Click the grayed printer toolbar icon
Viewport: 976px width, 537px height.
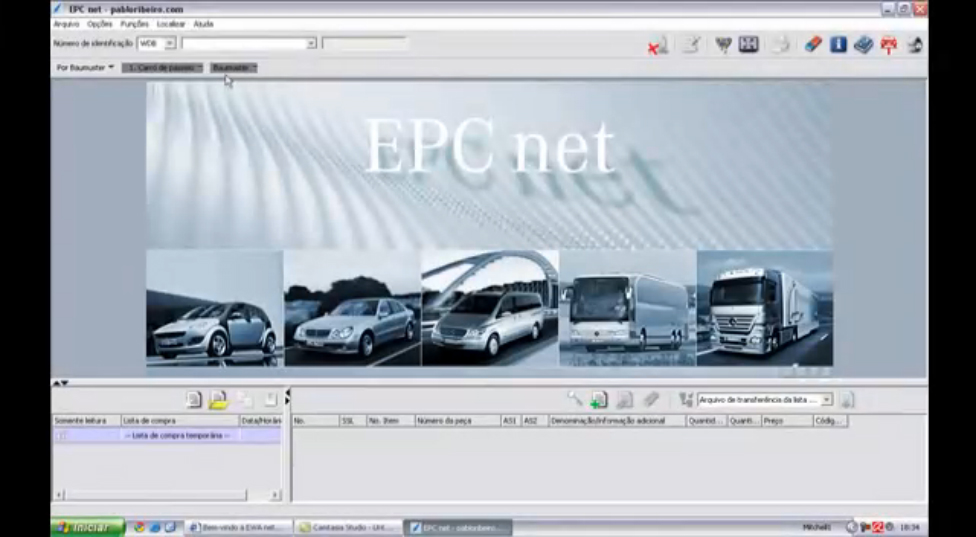point(781,45)
